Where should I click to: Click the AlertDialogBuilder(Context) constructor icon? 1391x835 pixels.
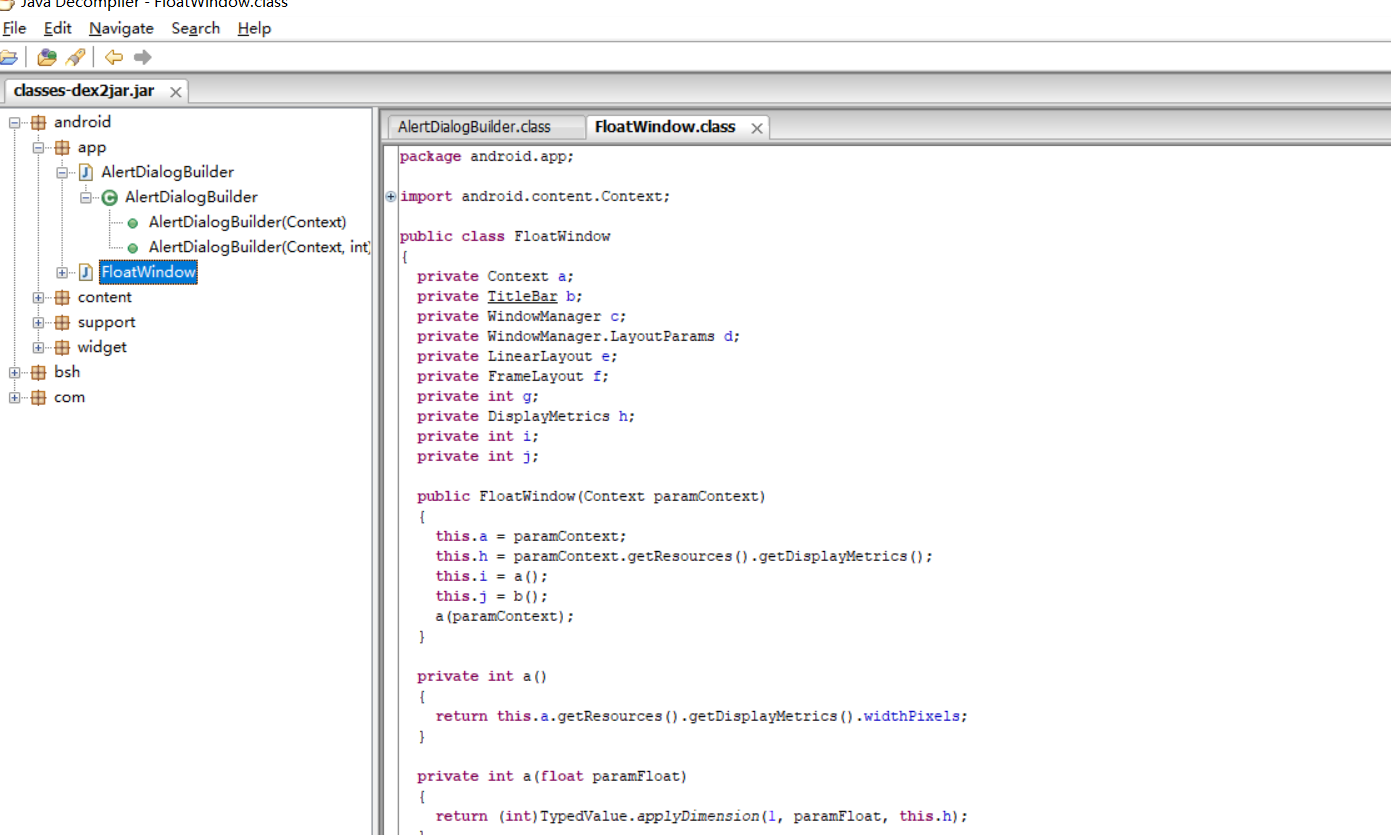click(x=133, y=223)
